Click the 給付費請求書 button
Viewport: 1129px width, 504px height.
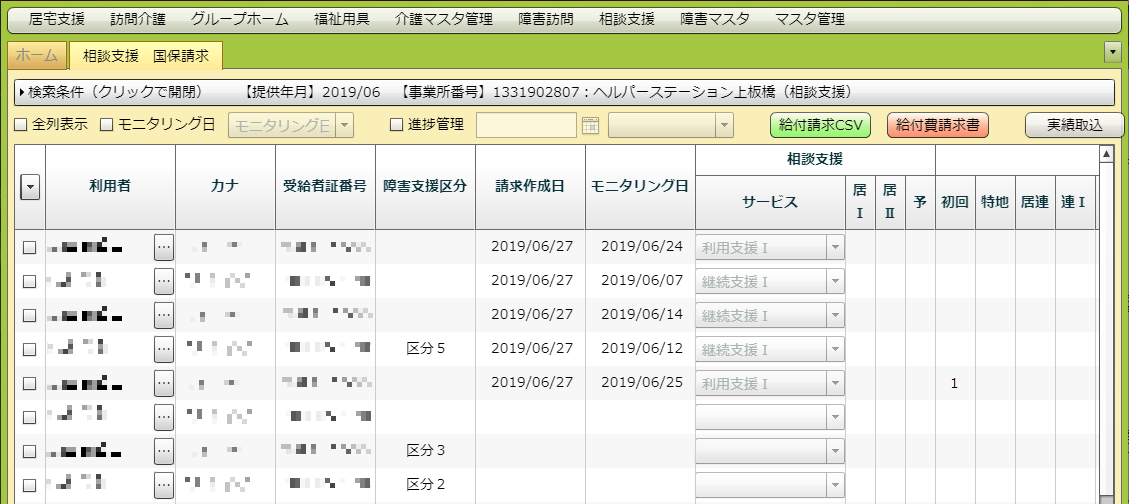point(937,125)
